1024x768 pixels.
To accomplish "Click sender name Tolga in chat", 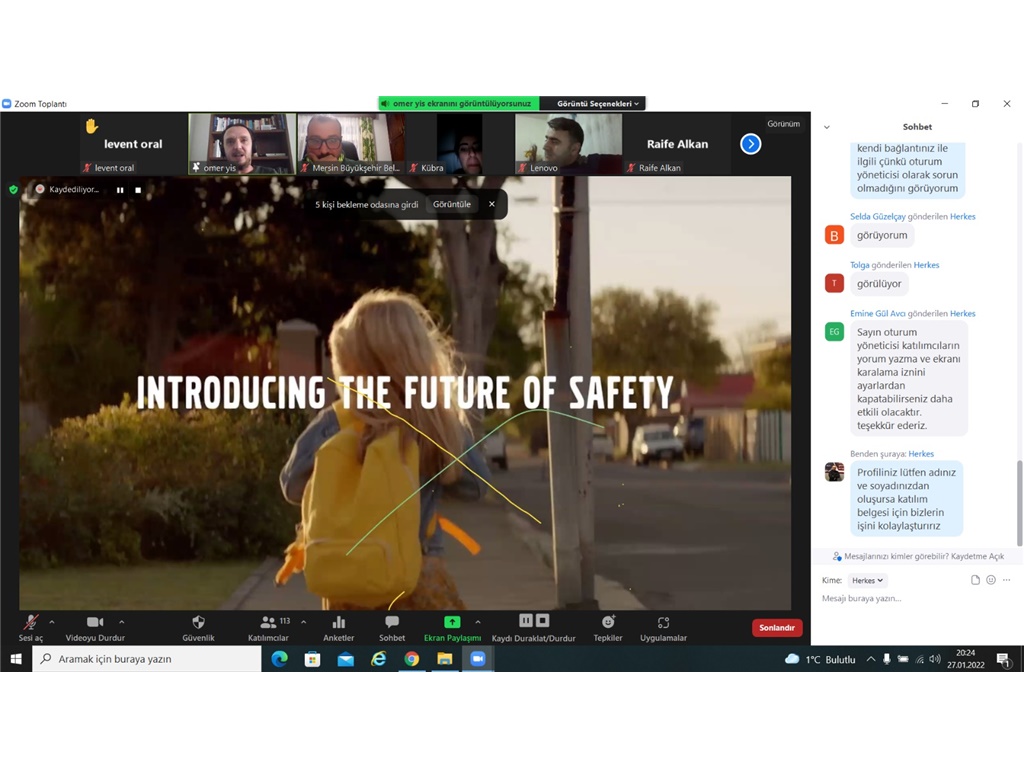I will [x=859, y=265].
